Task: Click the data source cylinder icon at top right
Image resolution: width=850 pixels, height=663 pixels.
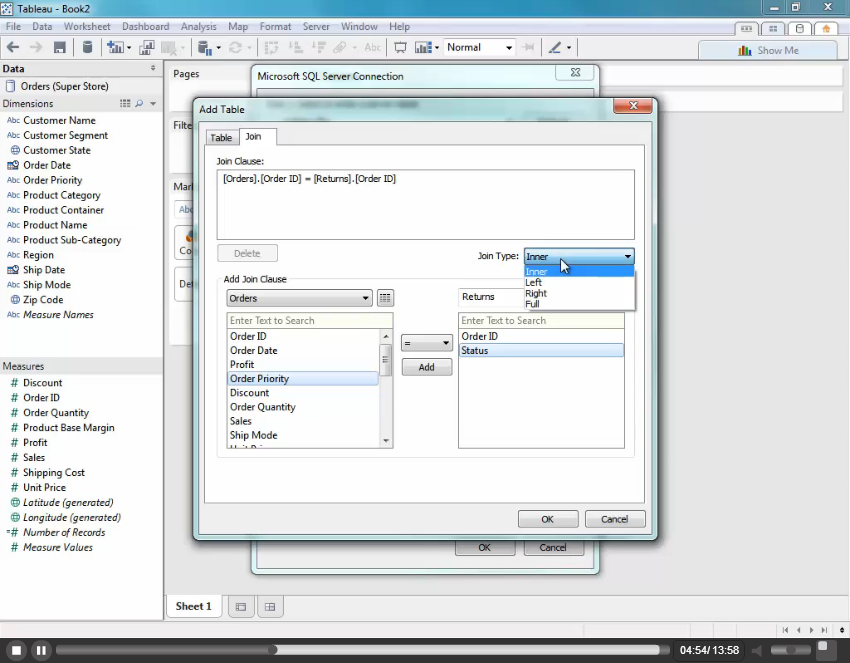Action: tap(800, 29)
